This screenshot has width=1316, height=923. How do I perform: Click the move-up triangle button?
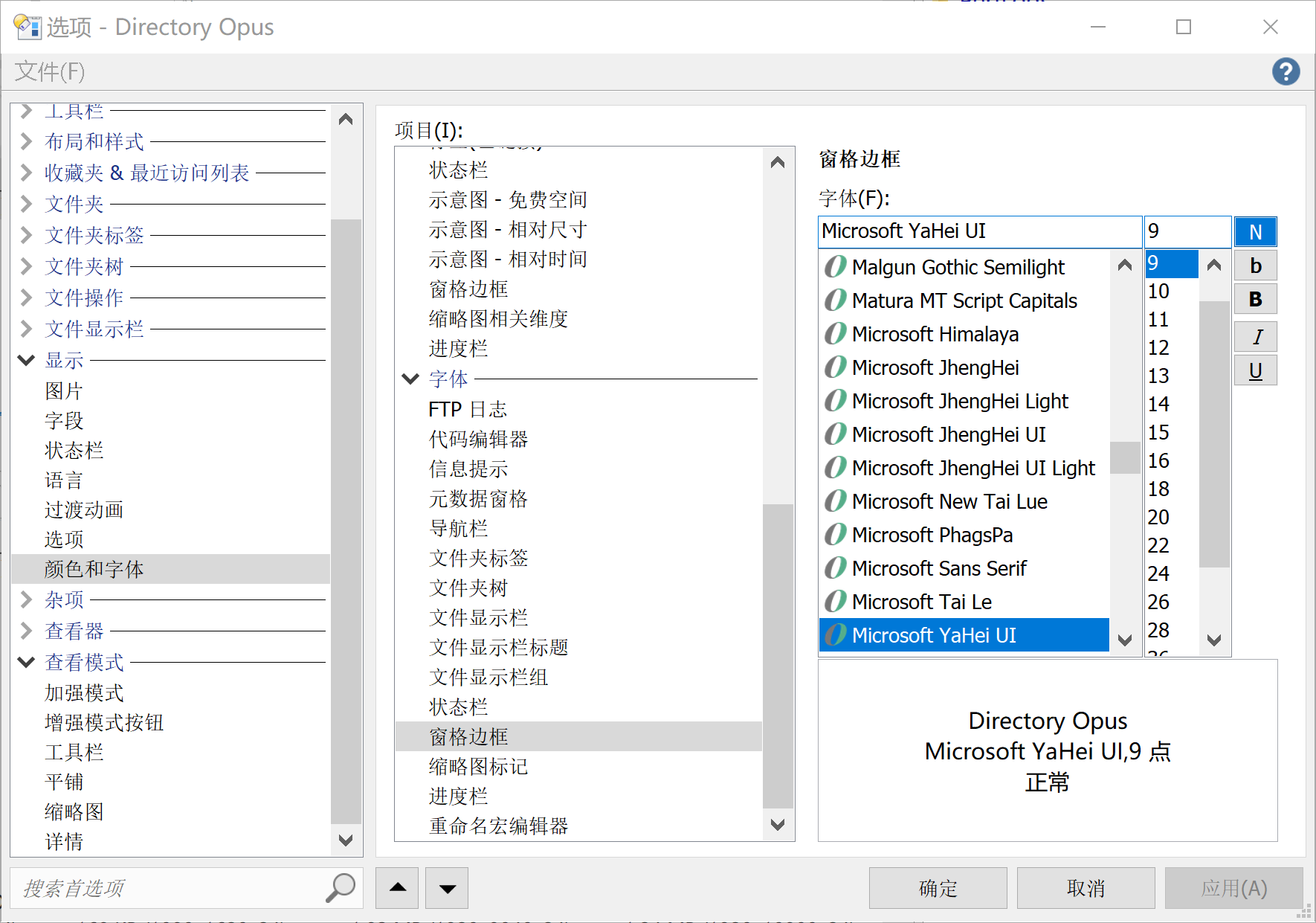(x=398, y=887)
